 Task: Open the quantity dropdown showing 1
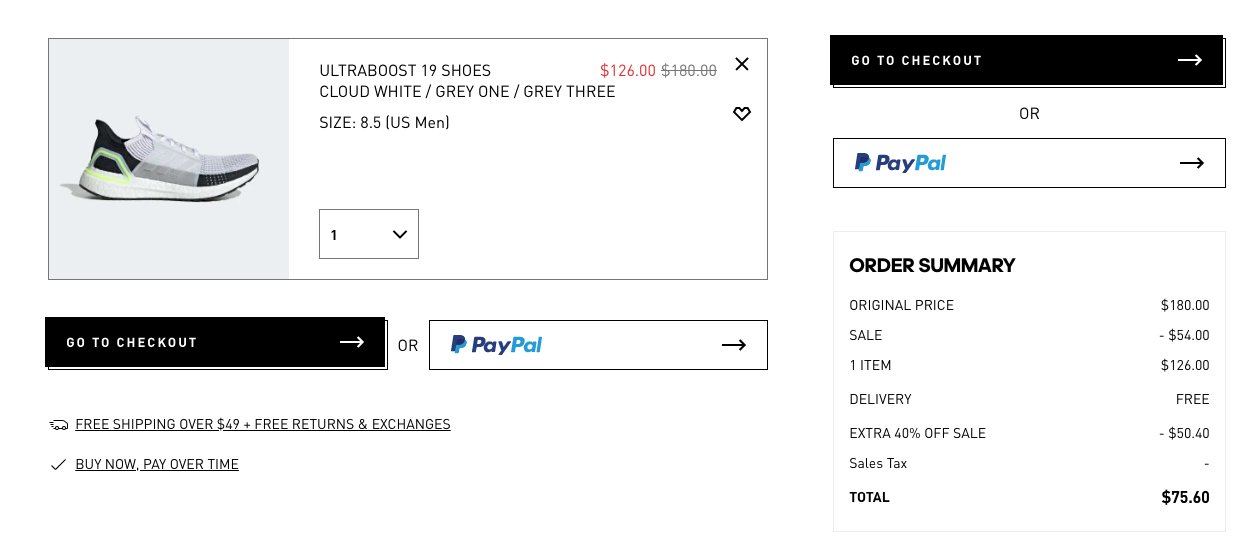coord(369,234)
